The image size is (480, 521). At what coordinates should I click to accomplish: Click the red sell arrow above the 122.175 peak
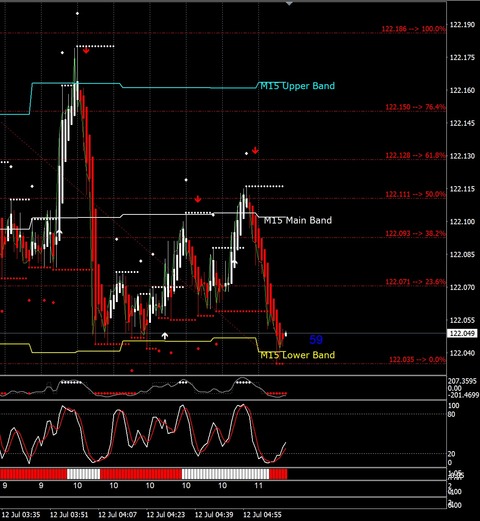(x=86, y=51)
